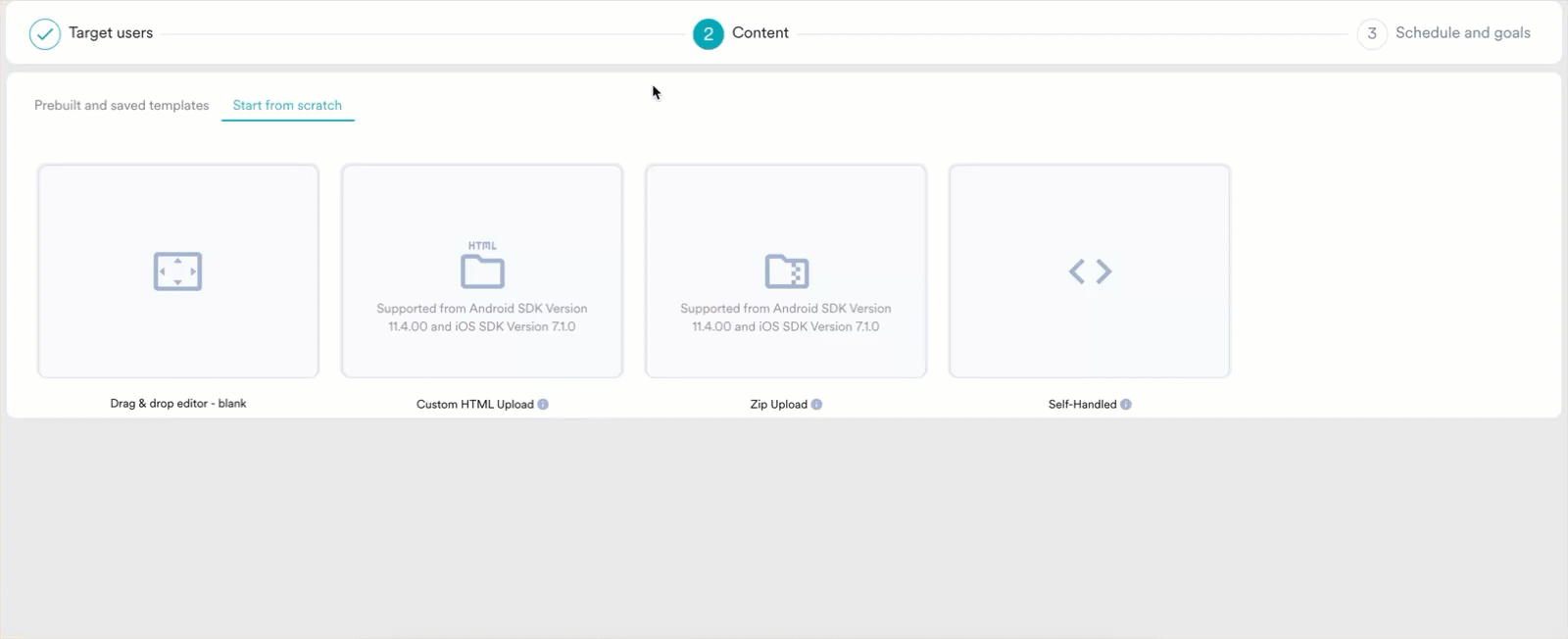Click the step 3 number circle
The width and height of the screenshot is (1568, 639).
pyautogui.click(x=1371, y=34)
